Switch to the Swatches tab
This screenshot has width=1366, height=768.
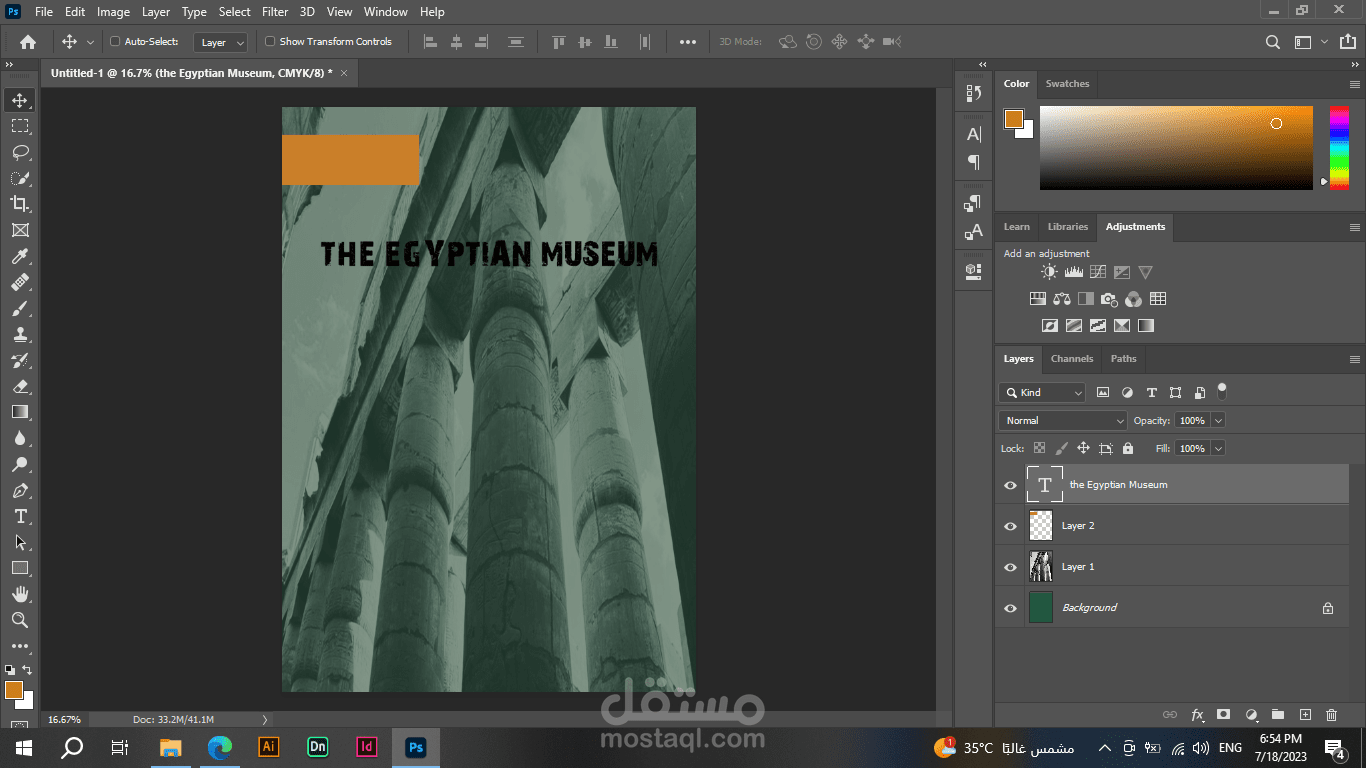tap(1067, 84)
